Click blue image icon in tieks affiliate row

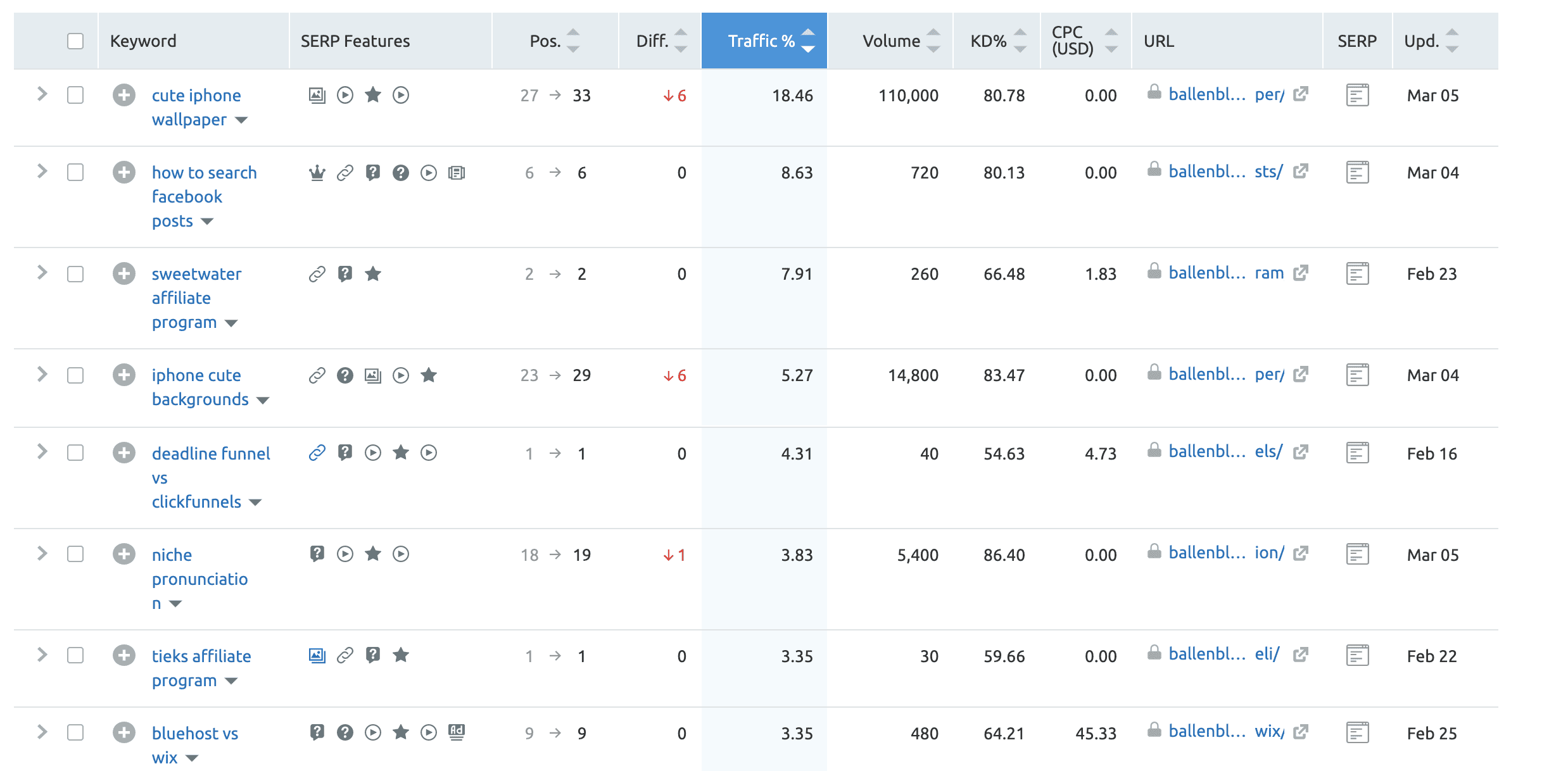click(317, 655)
